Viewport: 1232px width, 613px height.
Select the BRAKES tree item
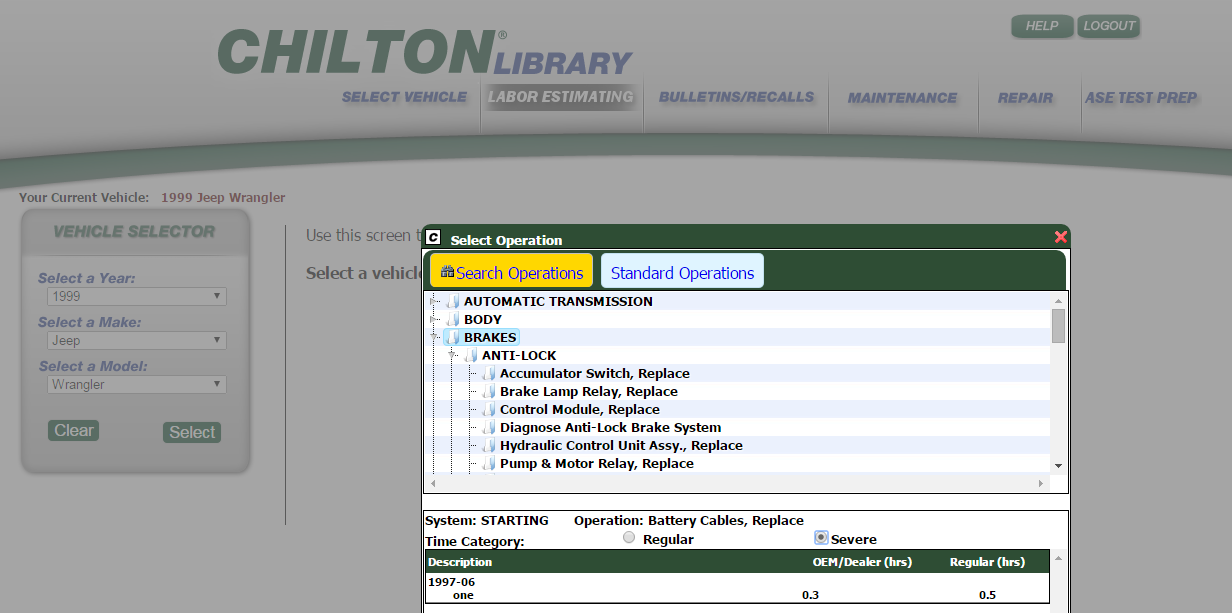point(490,337)
